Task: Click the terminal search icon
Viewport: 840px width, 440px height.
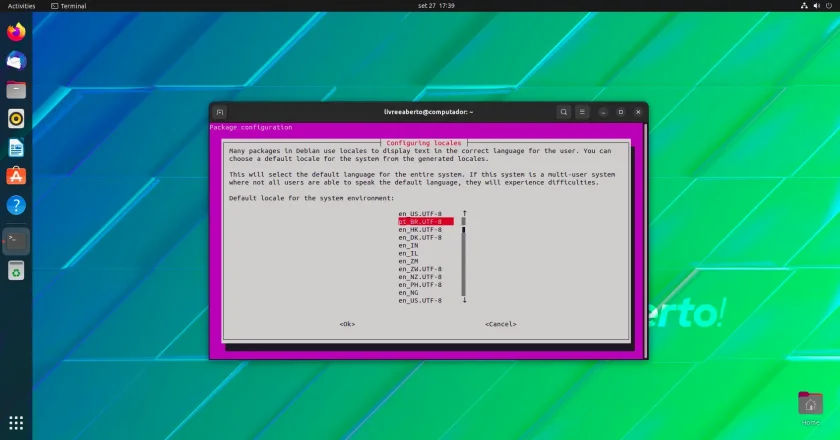Action: (x=563, y=112)
